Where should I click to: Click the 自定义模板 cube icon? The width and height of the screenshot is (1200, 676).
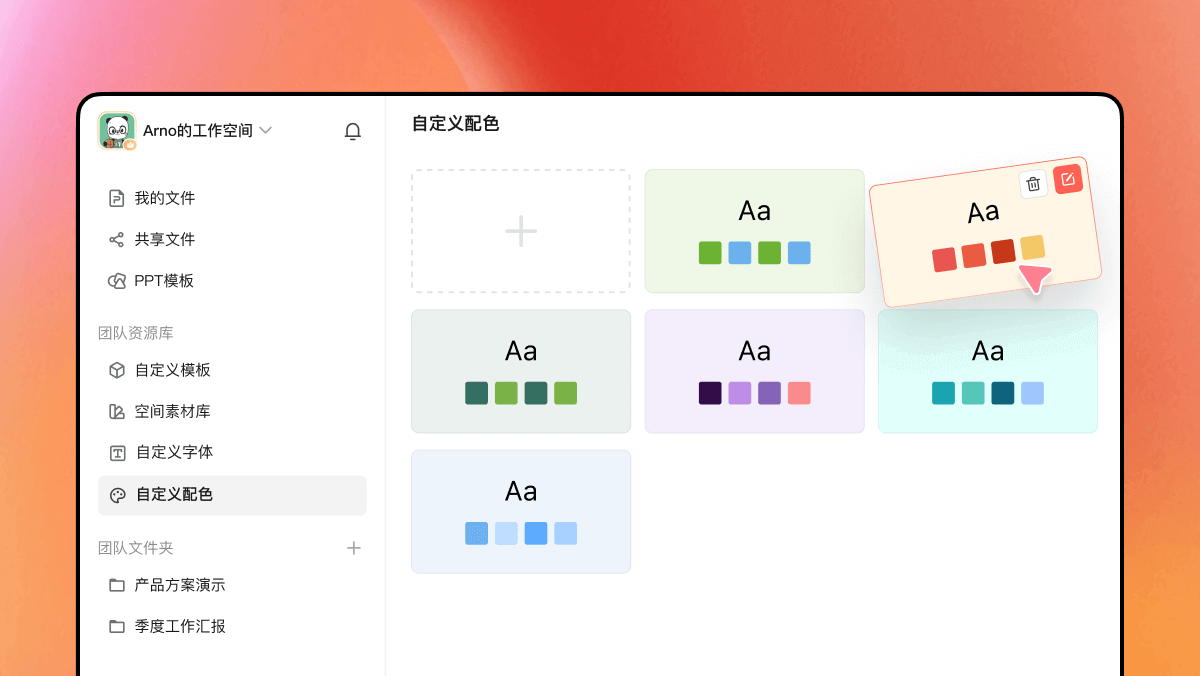coord(117,370)
